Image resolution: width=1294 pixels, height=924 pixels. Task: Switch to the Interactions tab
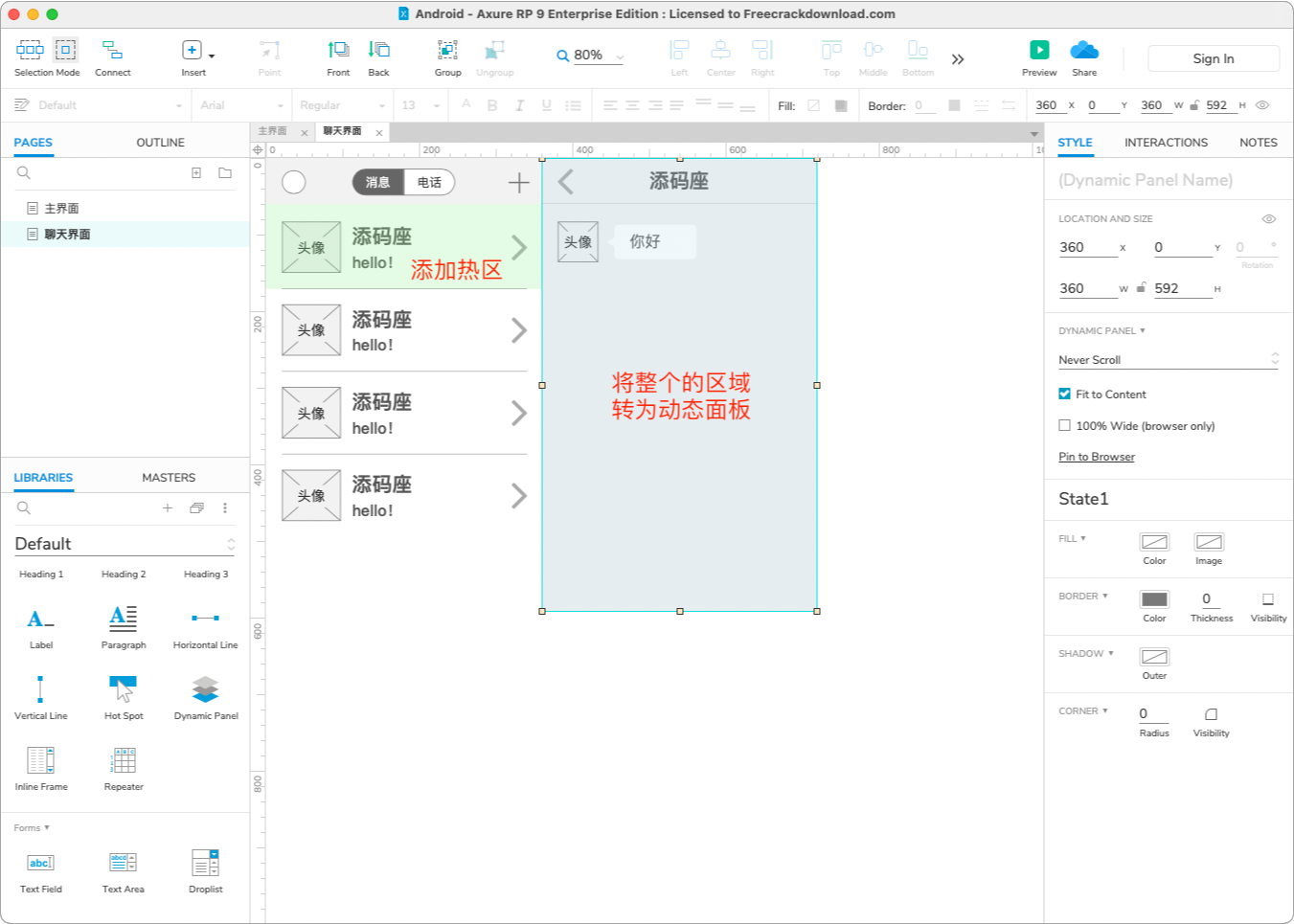pyautogui.click(x=1166, y=142)
